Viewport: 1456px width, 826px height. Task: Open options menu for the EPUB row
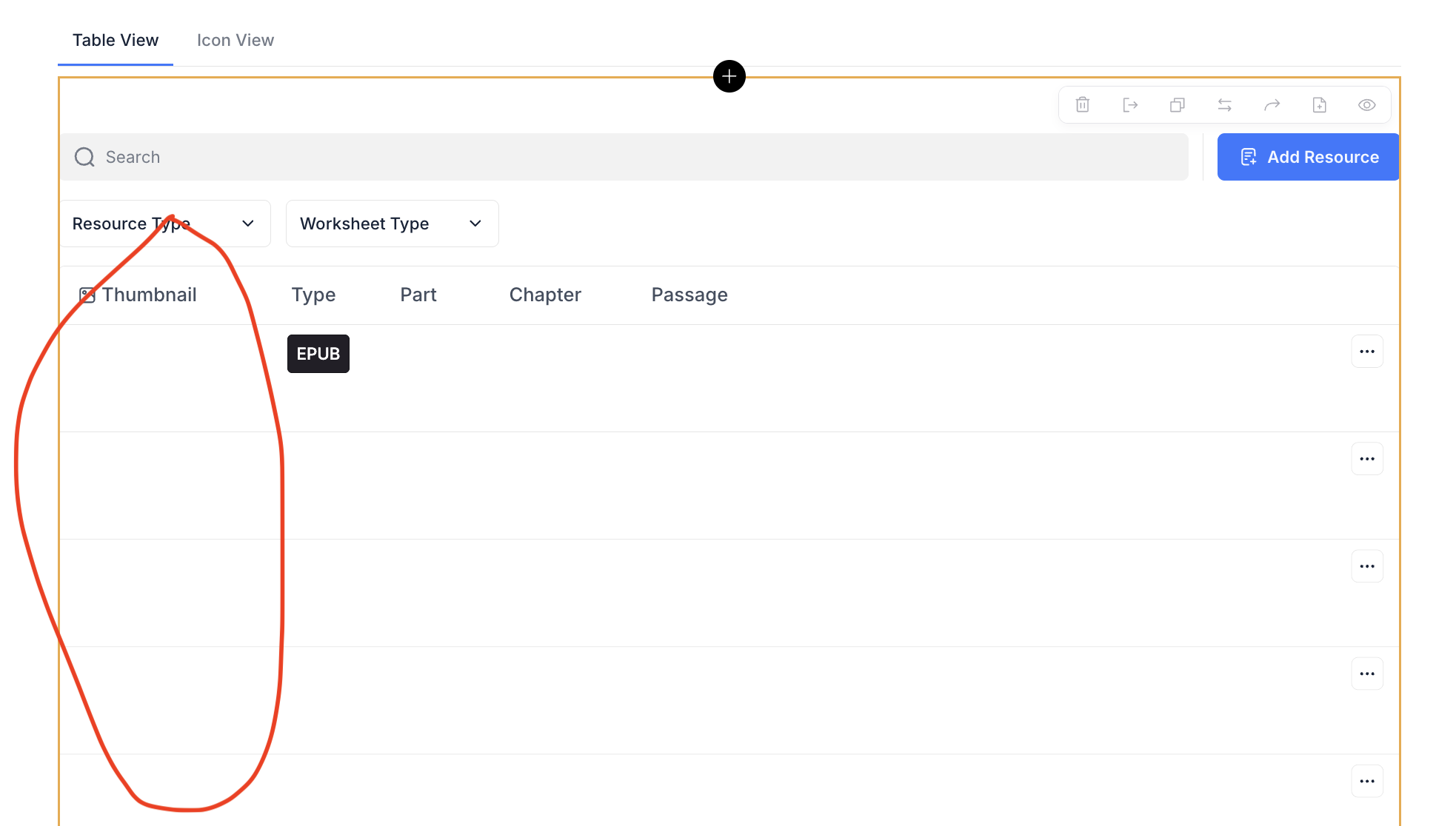[x=1366, y=352]
